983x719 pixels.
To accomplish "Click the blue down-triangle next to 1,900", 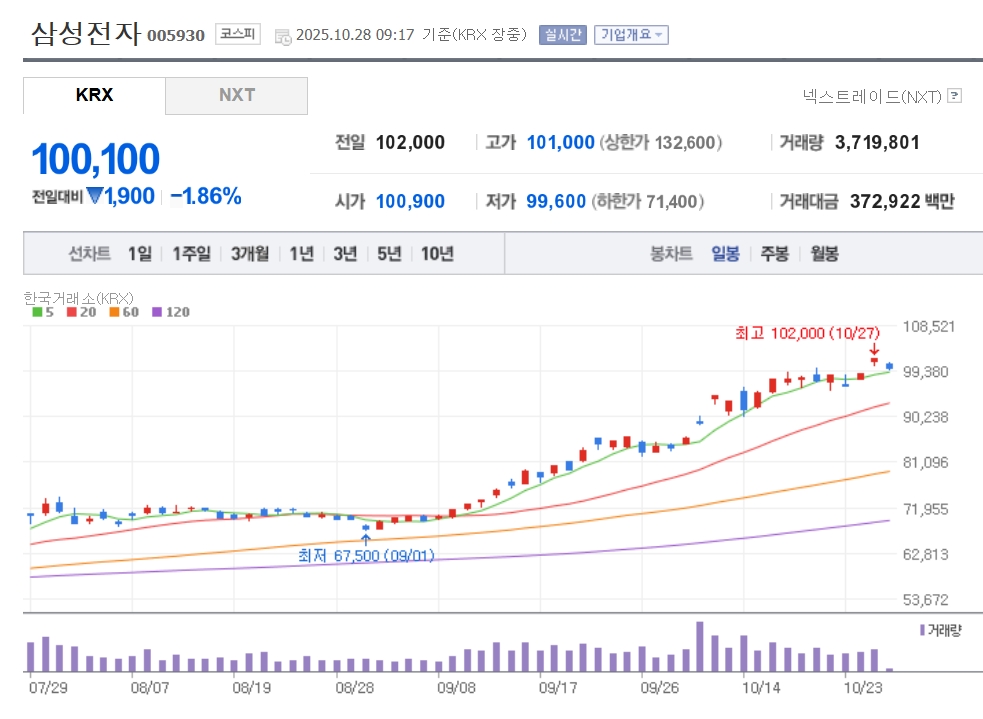I will tap(95, 196).
